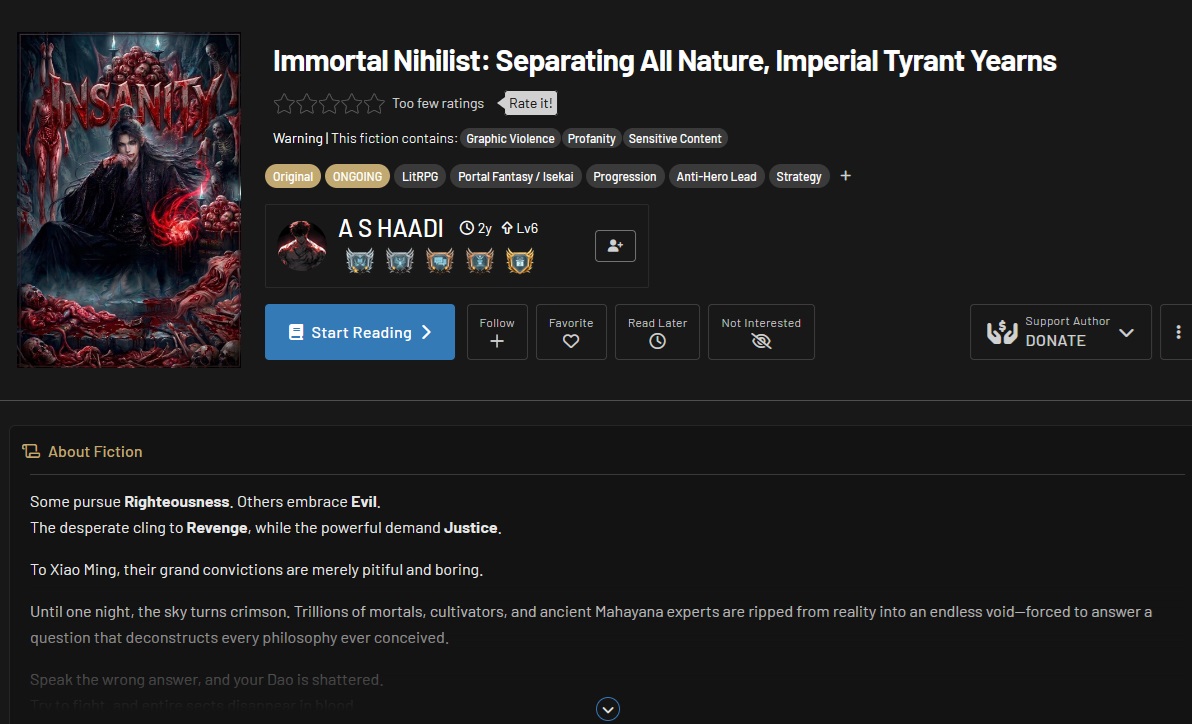Mark fiction as Not Interested
The height and width of the screenshot is (724, 1192).
coord(761,332)
